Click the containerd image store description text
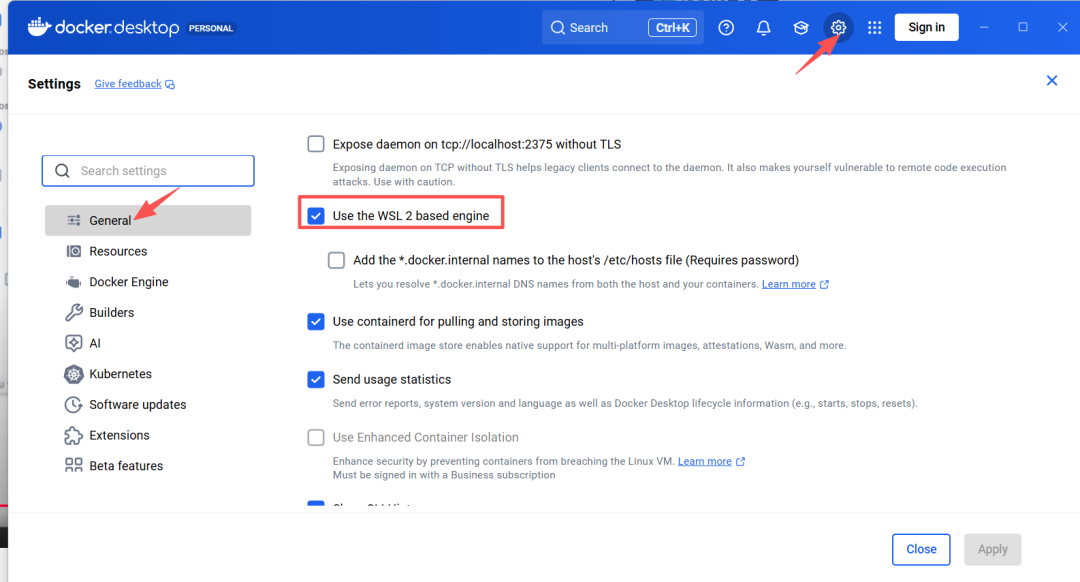Image resolution: width=1080 pixels, height=582 pixels. click(589, 346)
